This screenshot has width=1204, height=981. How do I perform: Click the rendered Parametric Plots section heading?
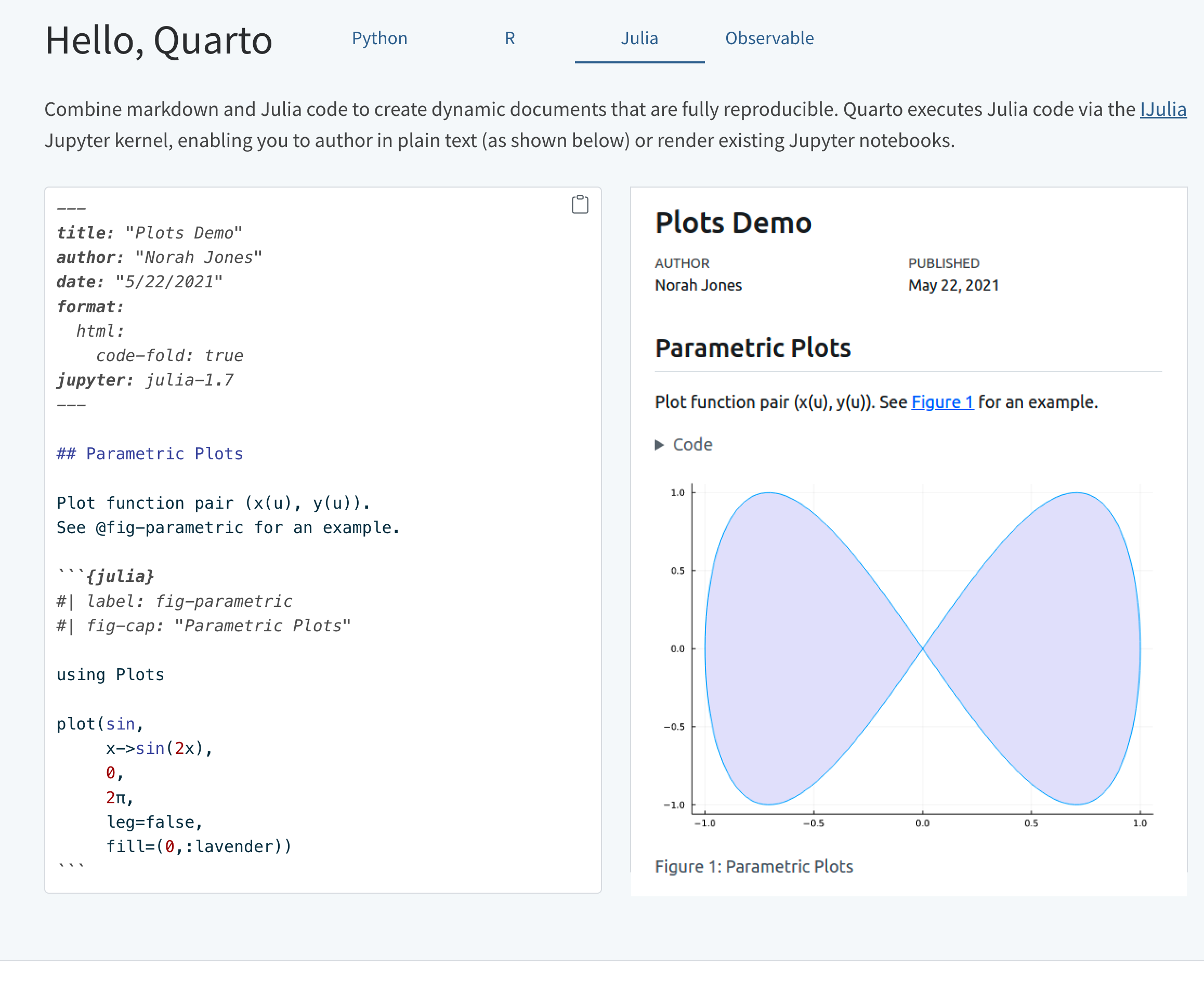[x=752, y=348]
